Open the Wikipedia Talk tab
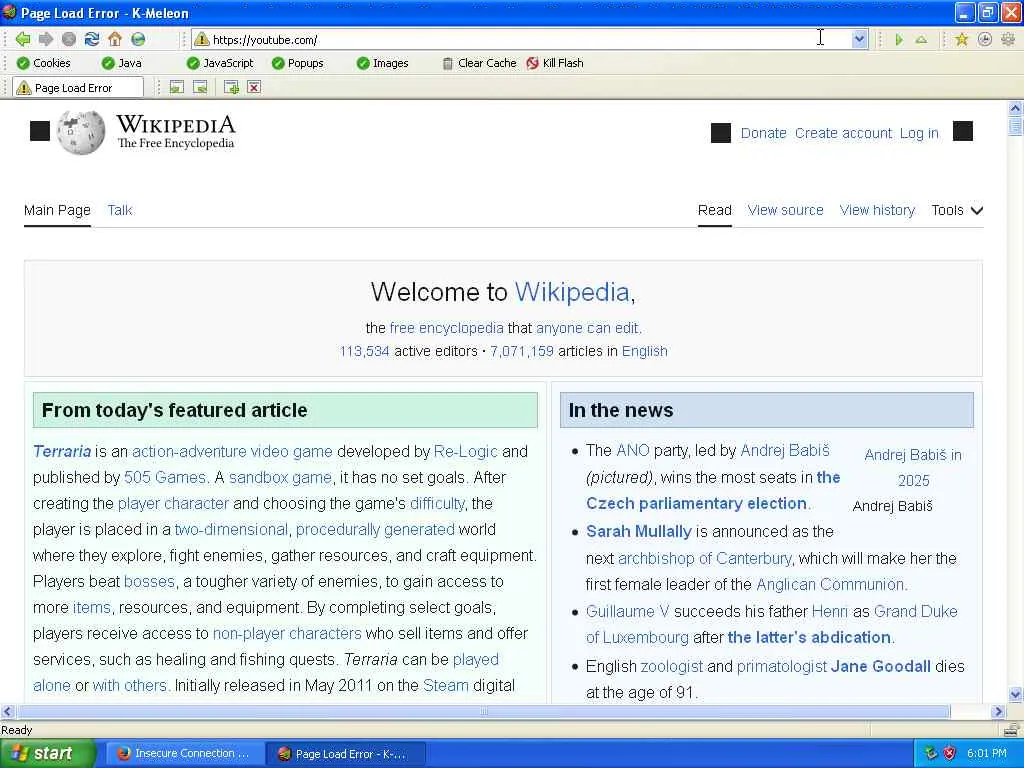 [120, 210]
